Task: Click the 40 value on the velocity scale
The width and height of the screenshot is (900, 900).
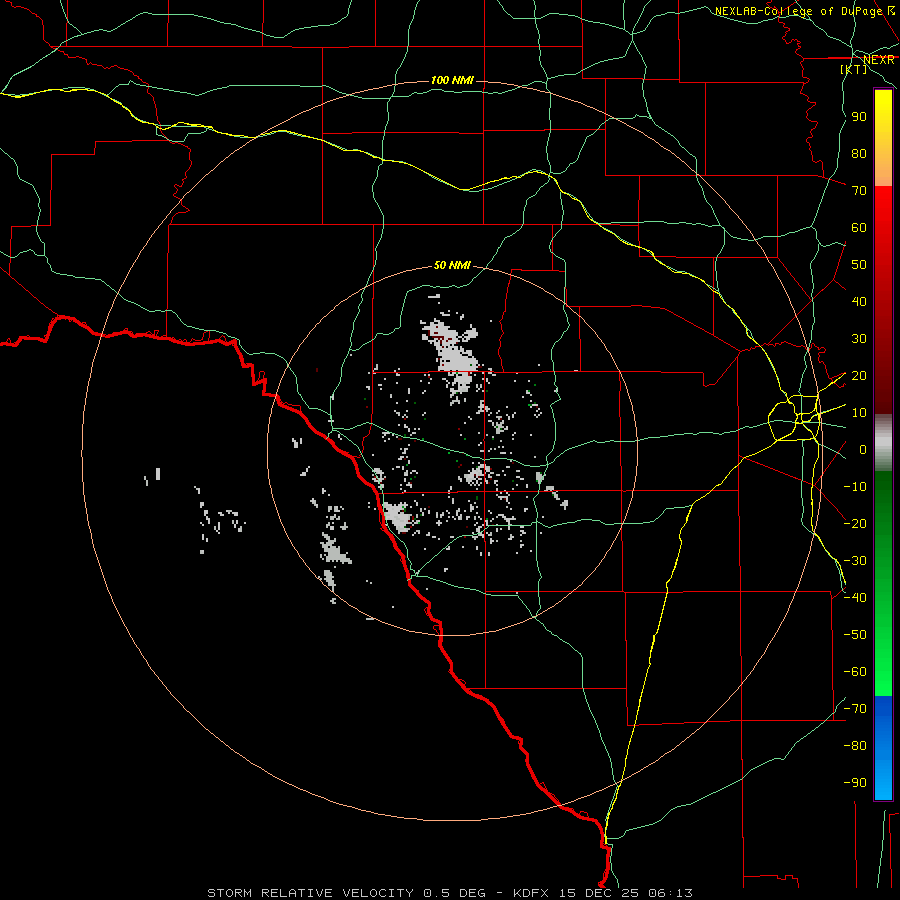Action: (859, 301)
